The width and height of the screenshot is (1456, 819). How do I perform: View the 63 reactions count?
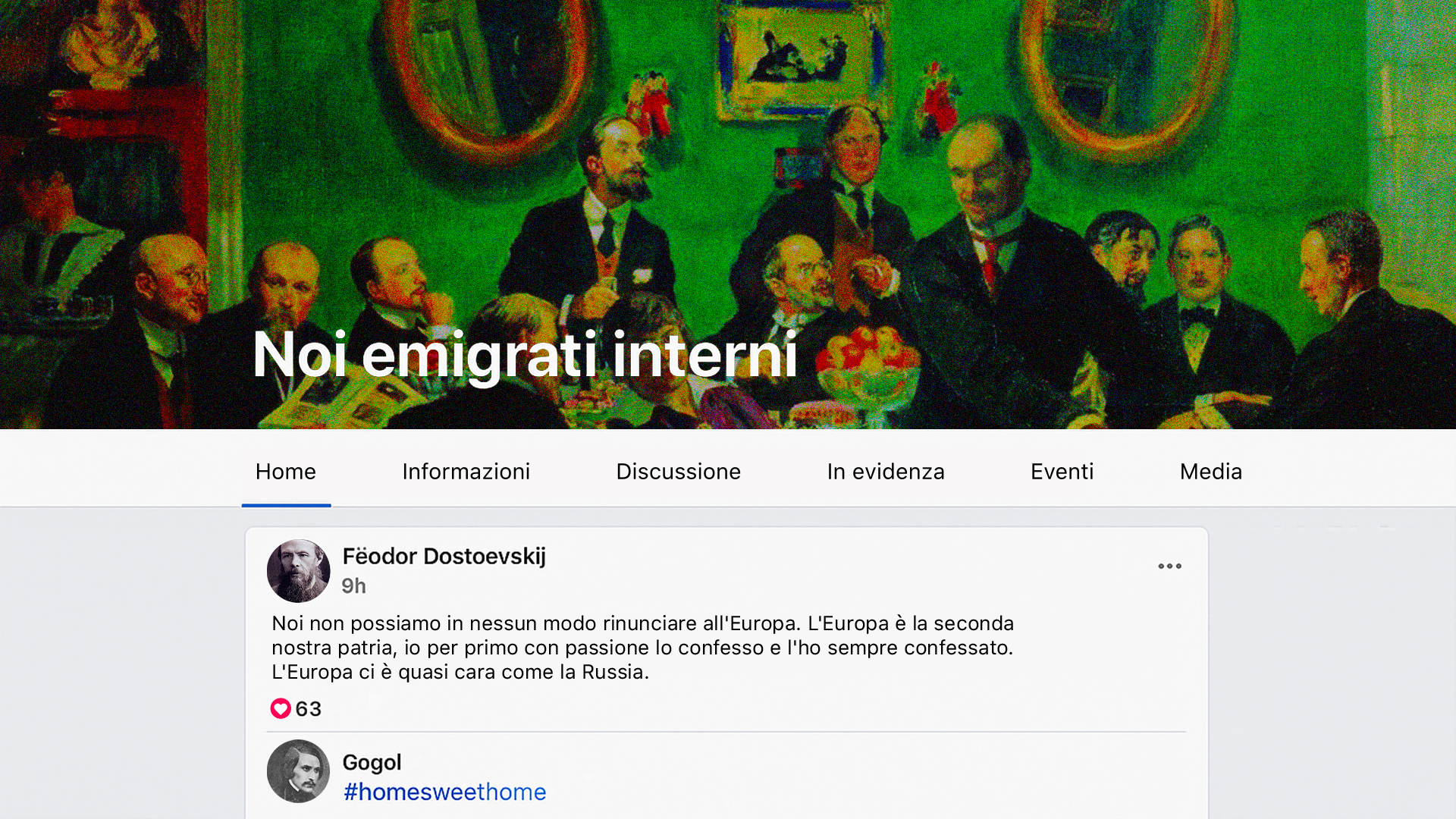point(308,709)
